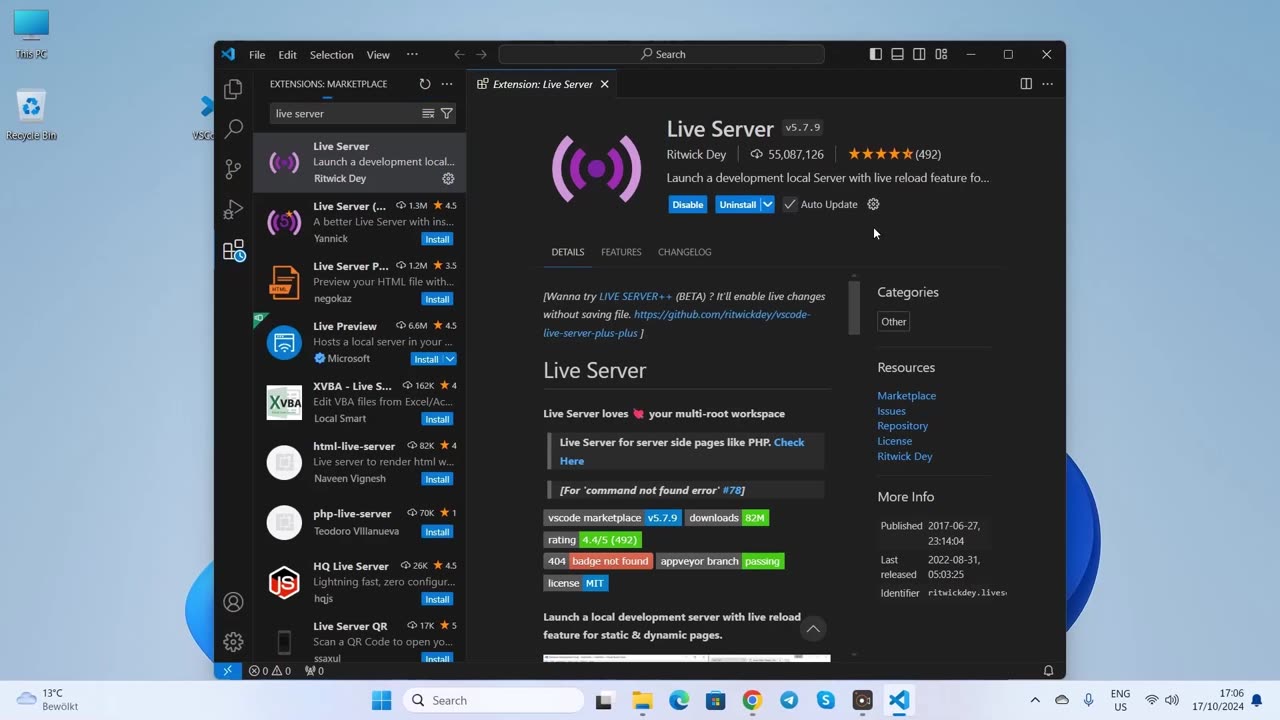
Task: Toggle the Auto Update checkbox
Action: (x=790, y=204)
